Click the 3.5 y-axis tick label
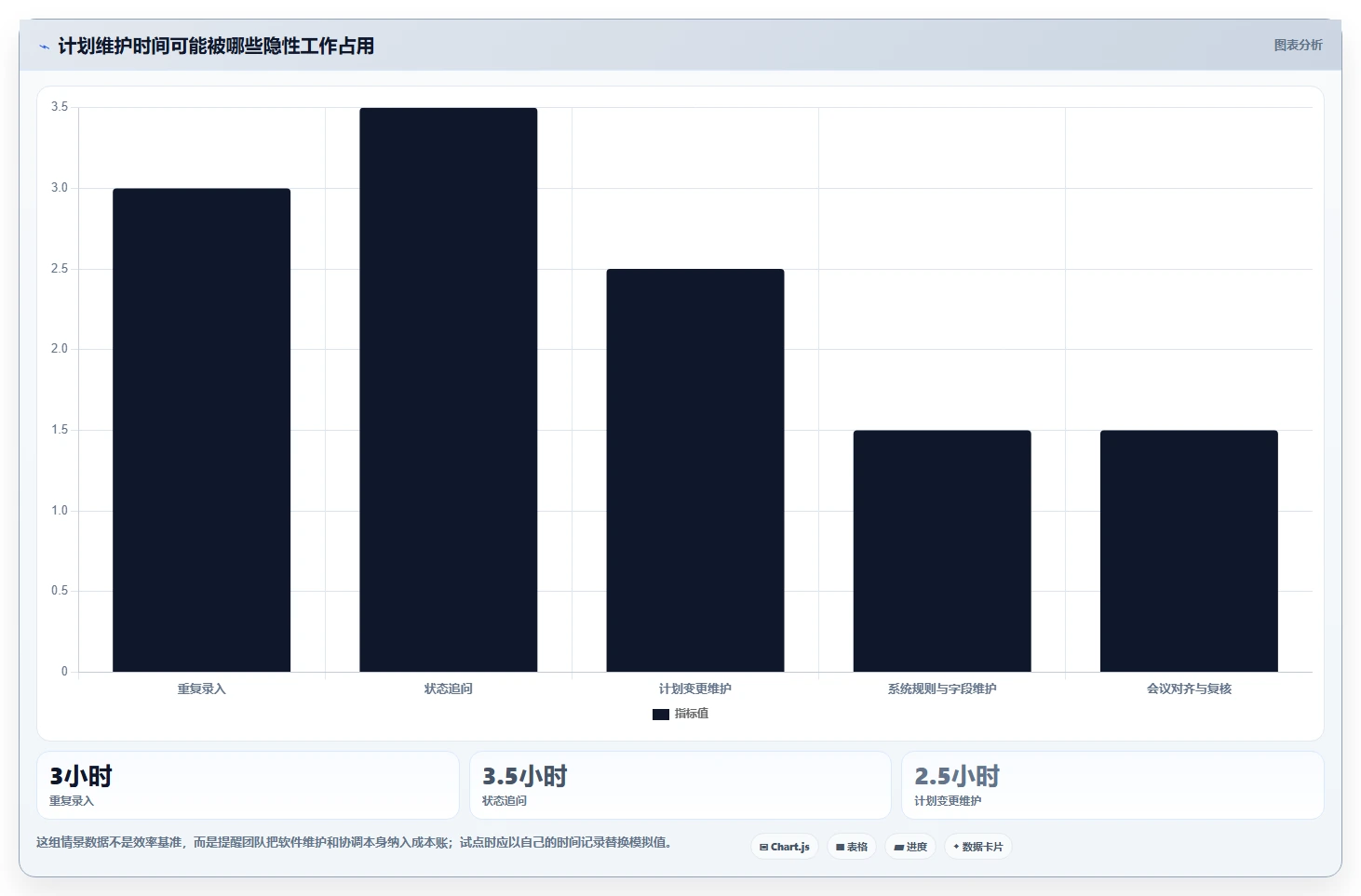The width and height of the screenshot is (1361, 896). pyautogui.click(x=60, y=107)
